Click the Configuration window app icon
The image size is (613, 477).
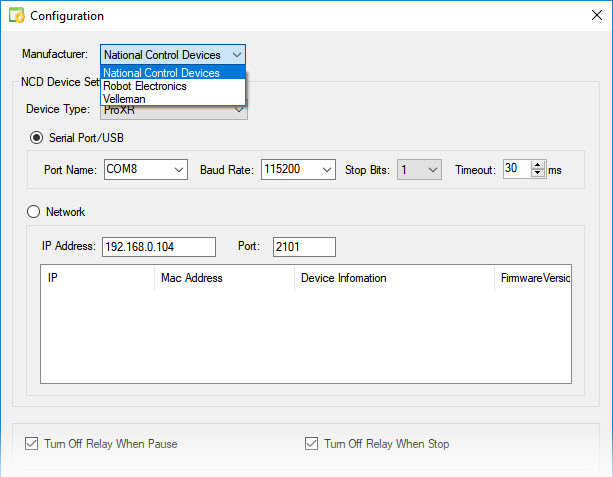point(17,16)
